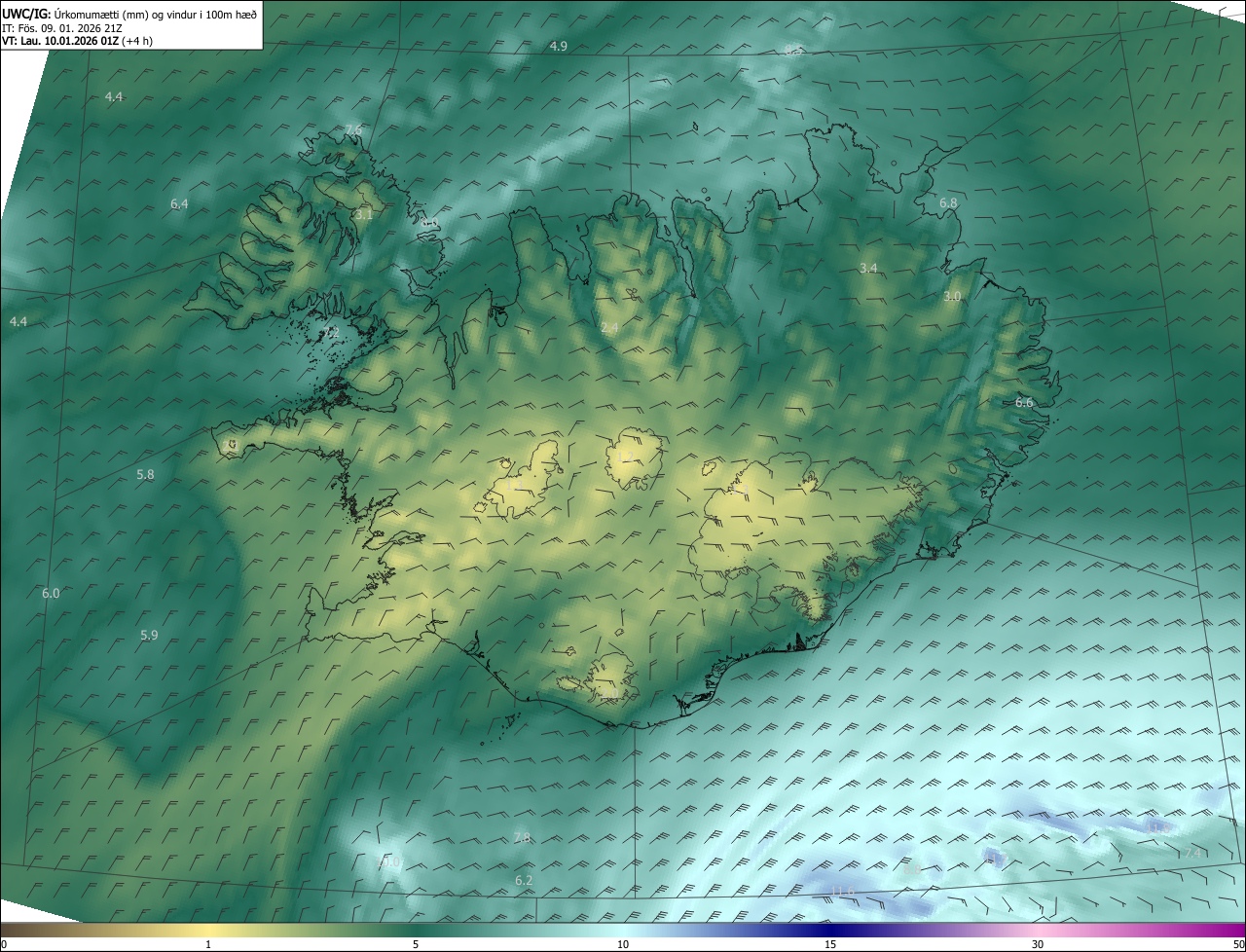The width and height of the screenshot is (1246, 952).
Task: Click the 6.8 value label
Action: pos(948,202)
